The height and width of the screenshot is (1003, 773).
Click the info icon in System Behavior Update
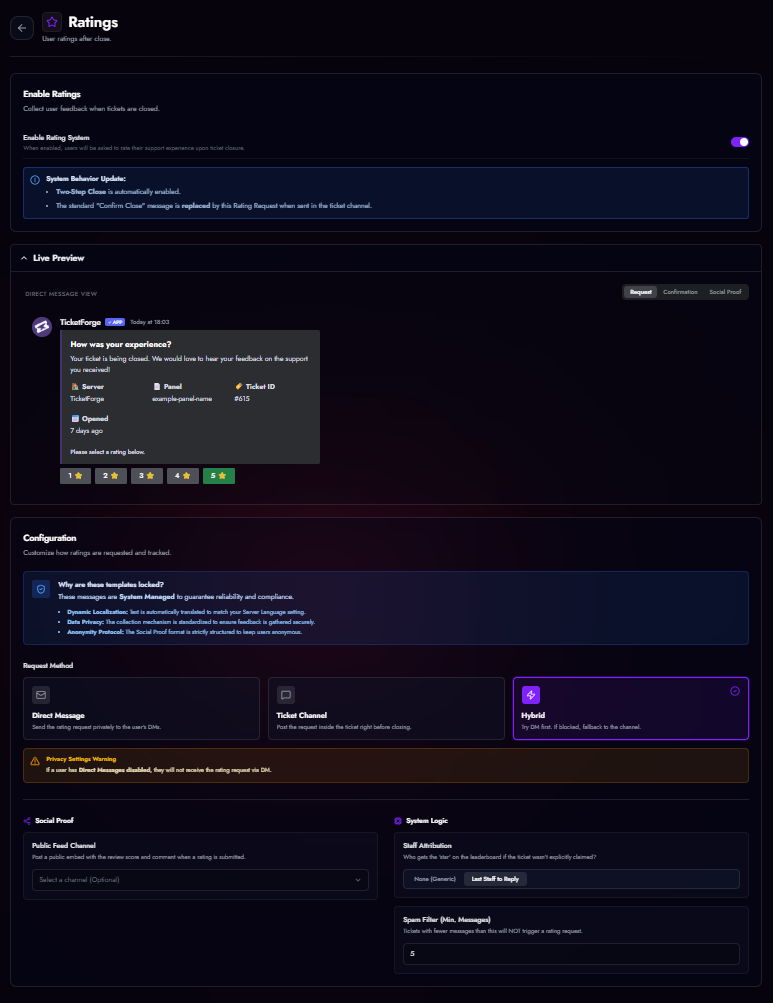coord(35,180)
